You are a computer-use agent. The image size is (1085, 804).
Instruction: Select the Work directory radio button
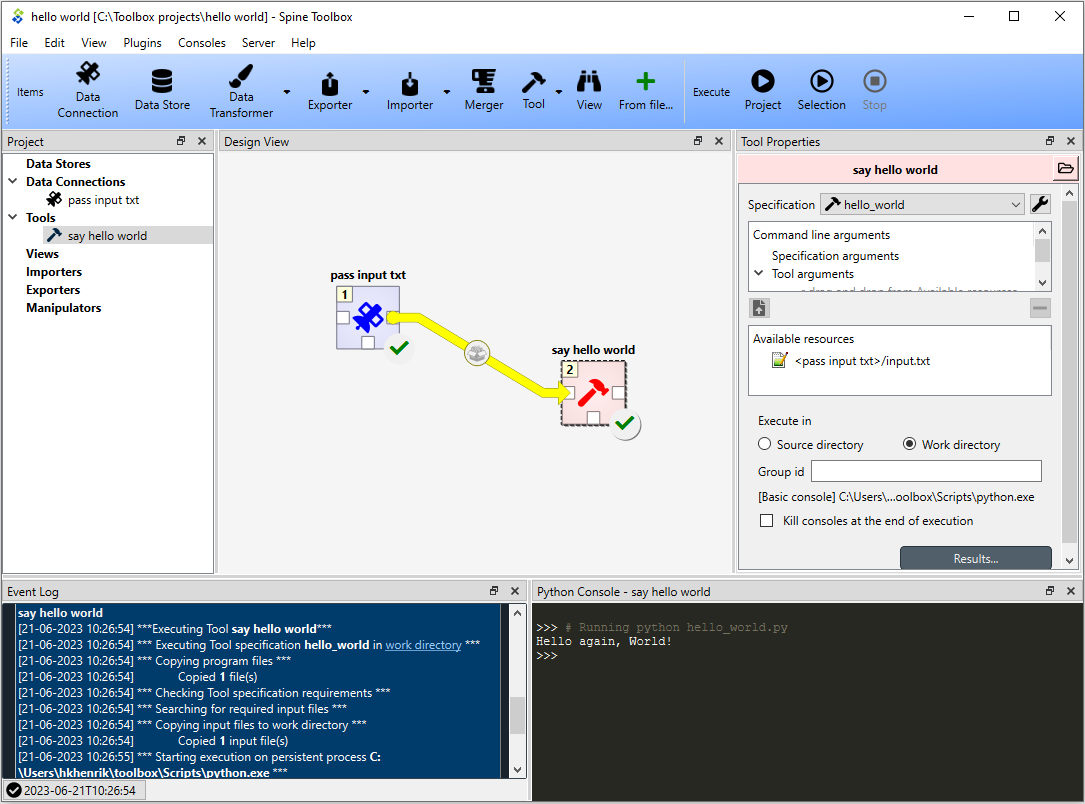tap(909, 444)
